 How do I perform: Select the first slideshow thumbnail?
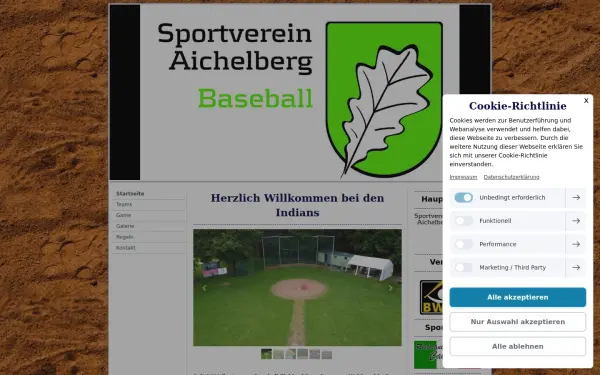coord(266,354)
